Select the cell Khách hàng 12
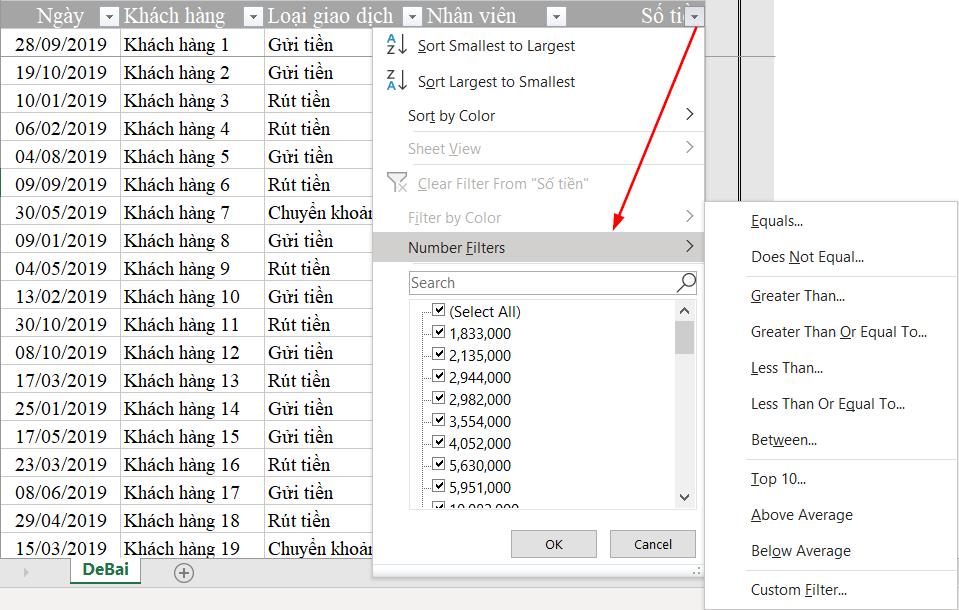 [x=192, y=352]
